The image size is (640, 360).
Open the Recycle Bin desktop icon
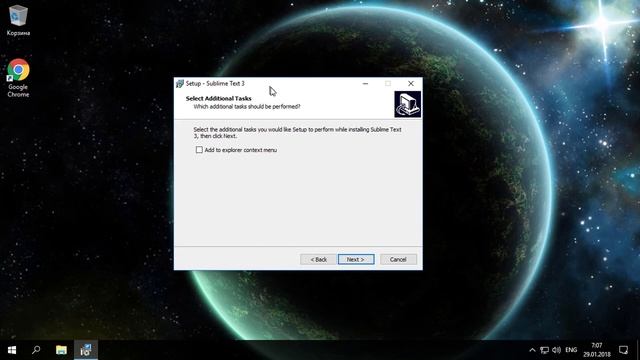tap(18, 20)
